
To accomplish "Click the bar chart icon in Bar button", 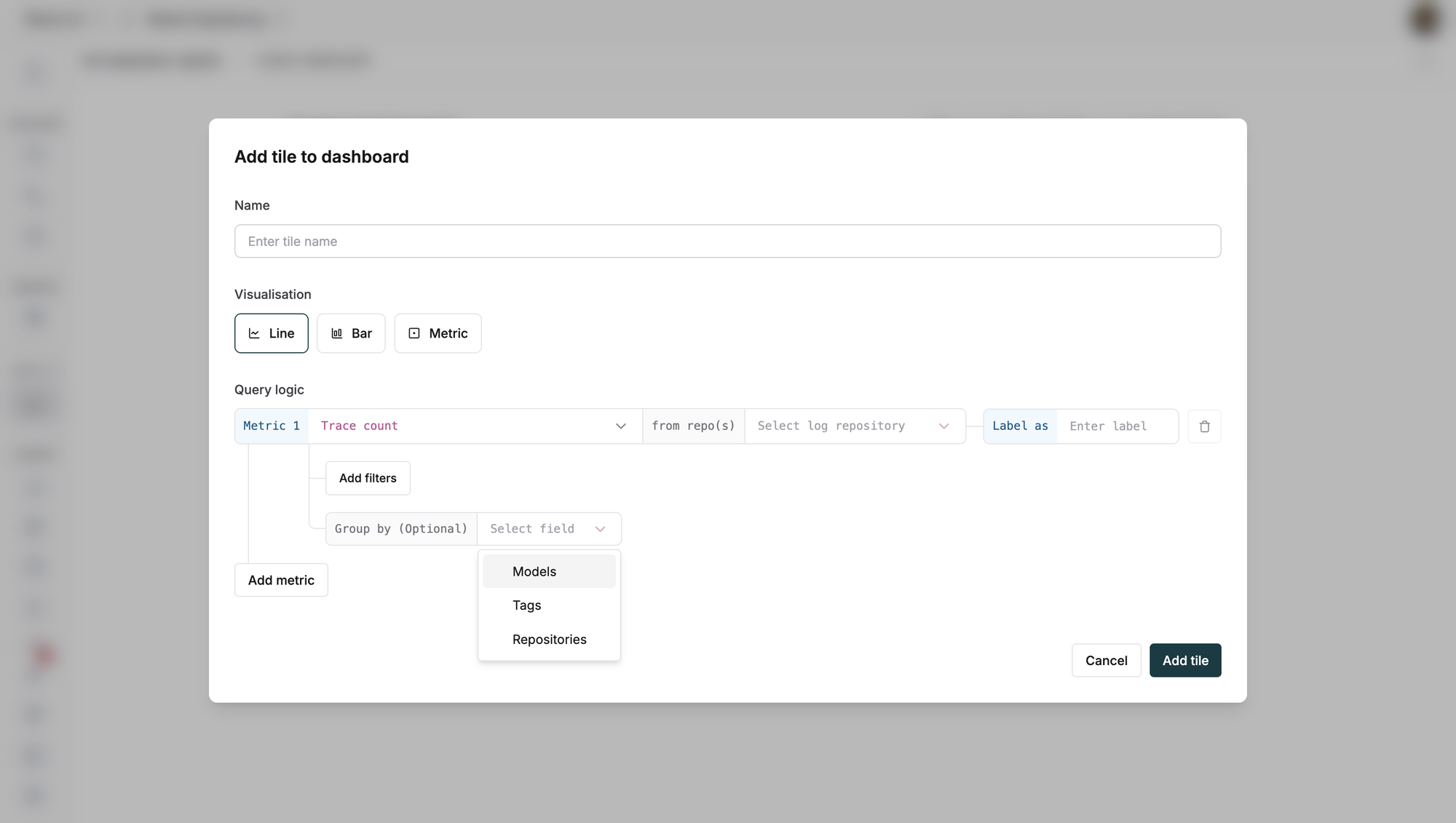I will click(x=336, y=333).
